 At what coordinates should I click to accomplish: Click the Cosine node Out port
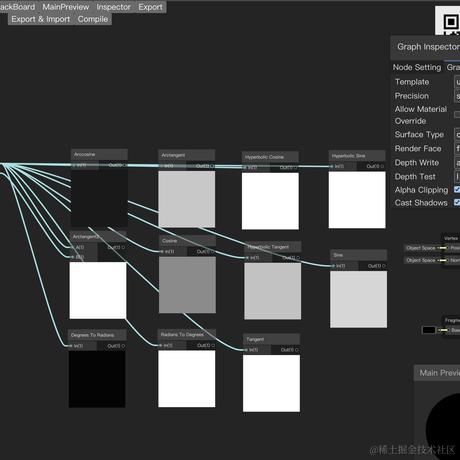click(x=213, y=252)
